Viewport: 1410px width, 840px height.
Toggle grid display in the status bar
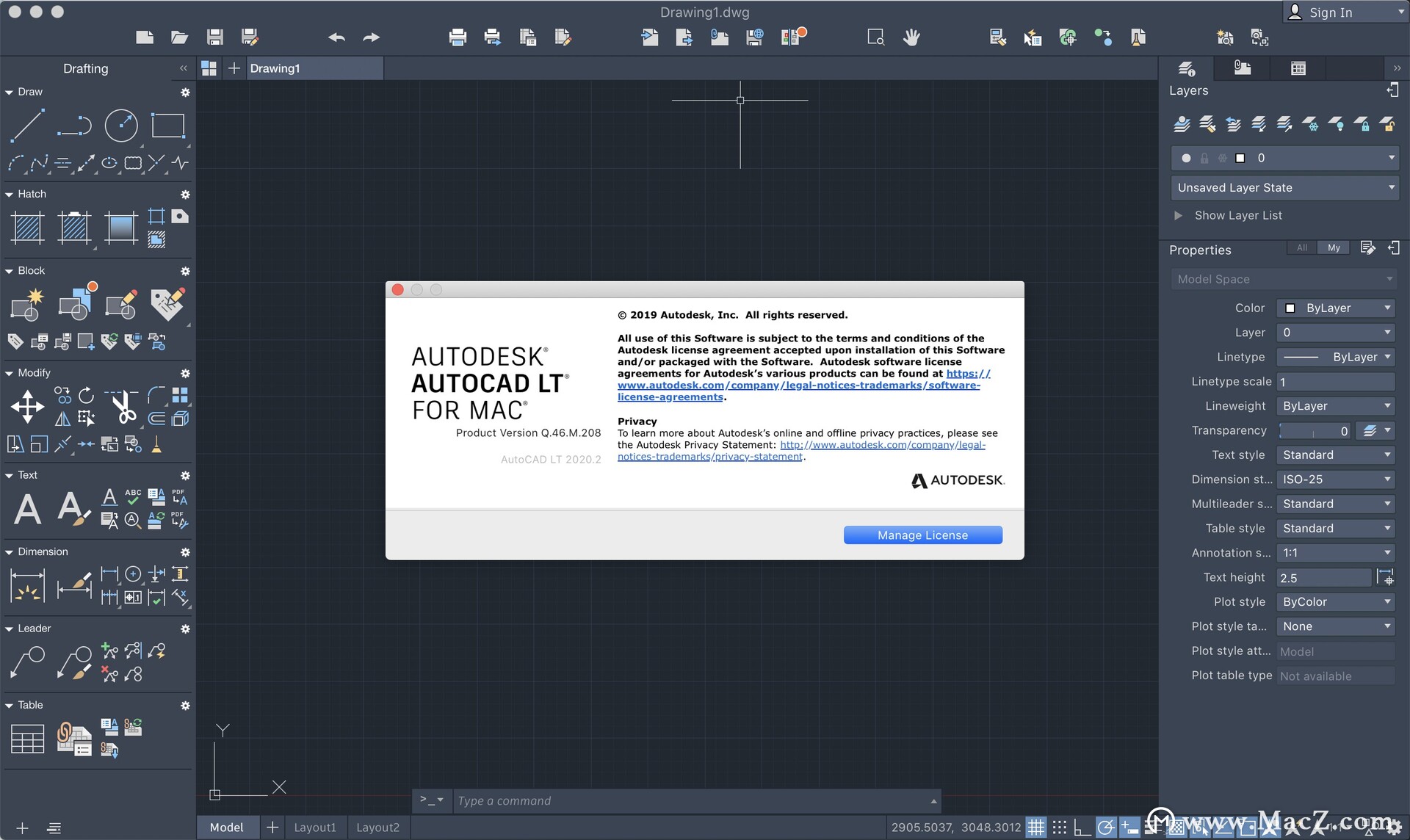point(1035,828)
